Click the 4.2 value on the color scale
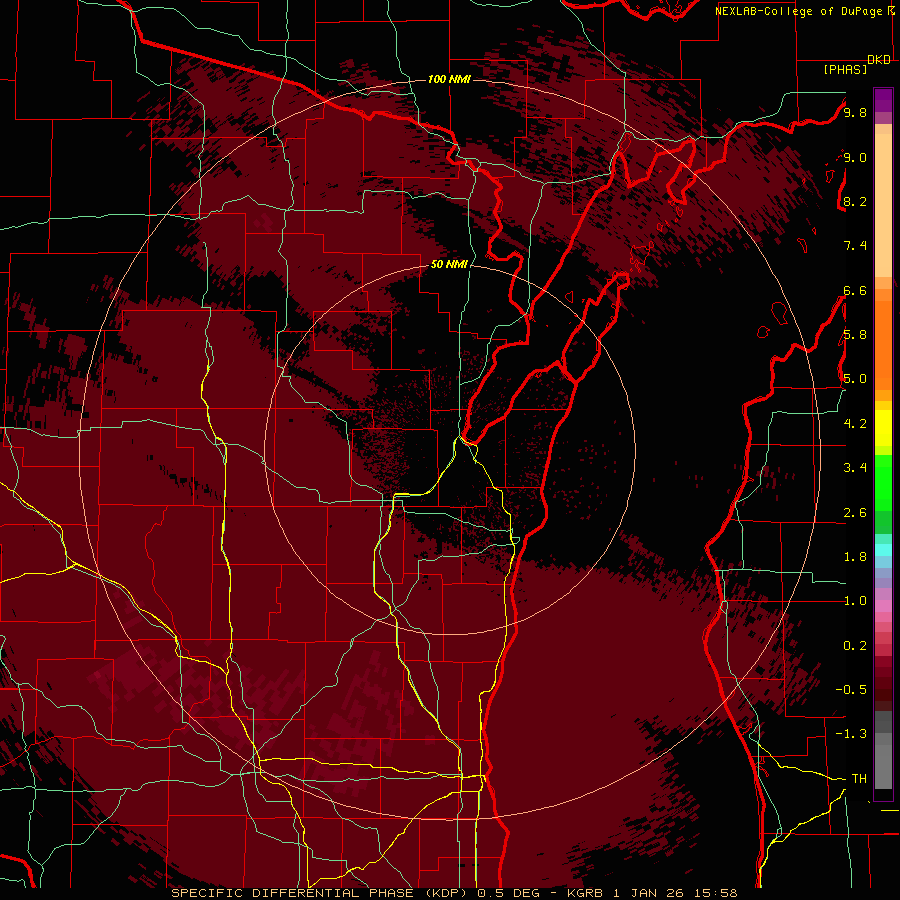The height and width of the screenshot is (900, 900). point(855,424)
